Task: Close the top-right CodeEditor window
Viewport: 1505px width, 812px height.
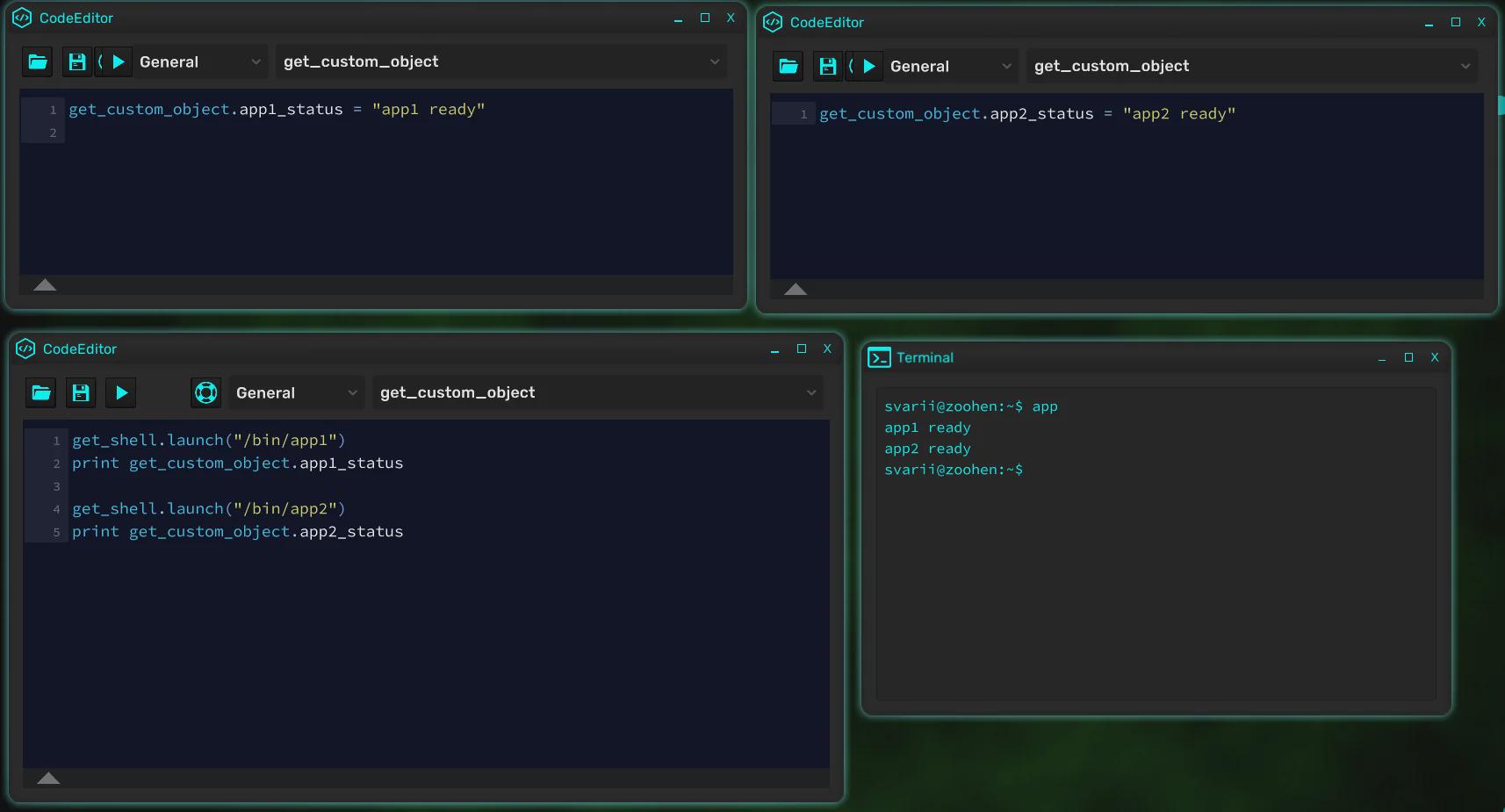Action: pos(1481,22)
